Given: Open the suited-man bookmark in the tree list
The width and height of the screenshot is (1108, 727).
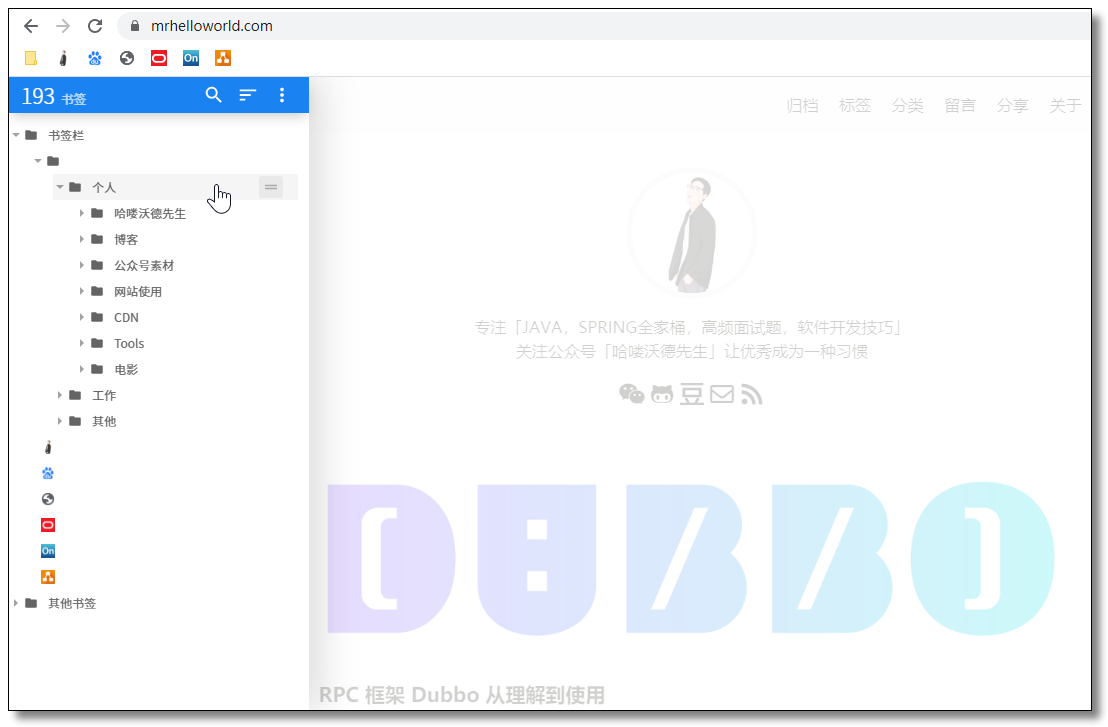Looking at the screenshot, I should point(48,447).
